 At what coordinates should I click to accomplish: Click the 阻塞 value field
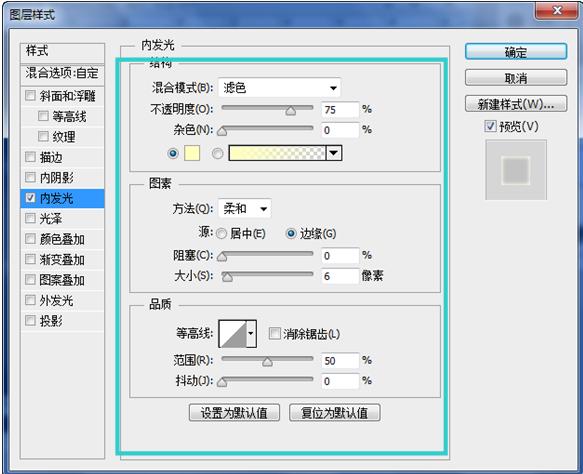click(340, 255)
